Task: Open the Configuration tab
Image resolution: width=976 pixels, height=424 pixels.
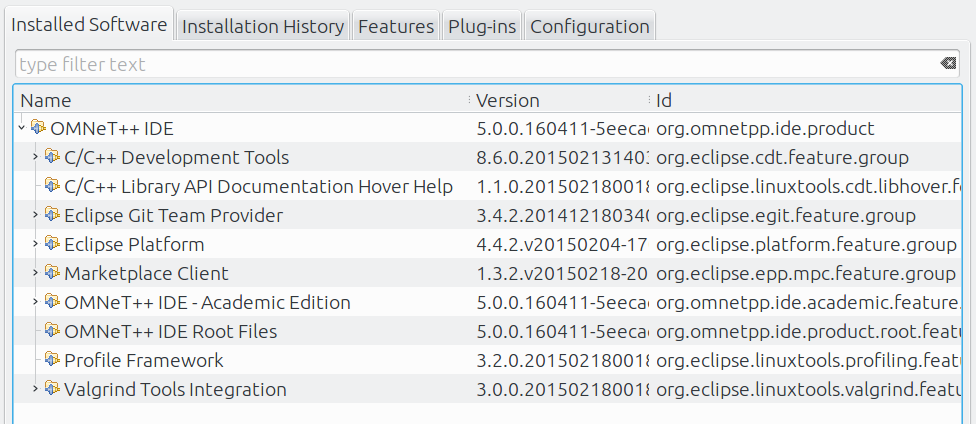Action: tap(589, 26)
